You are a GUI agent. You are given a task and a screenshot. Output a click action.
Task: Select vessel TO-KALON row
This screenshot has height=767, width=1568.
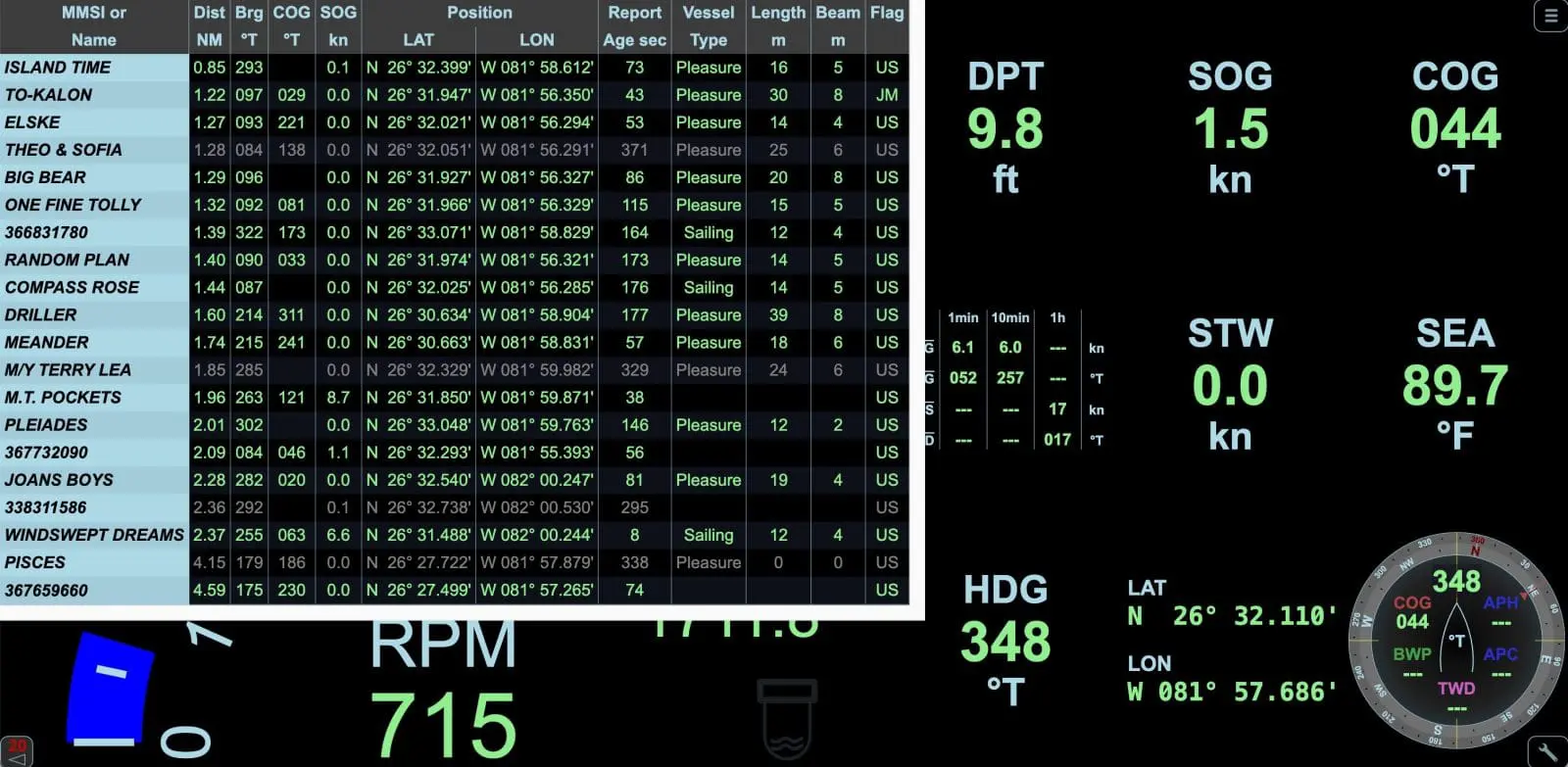coord(454,95)
